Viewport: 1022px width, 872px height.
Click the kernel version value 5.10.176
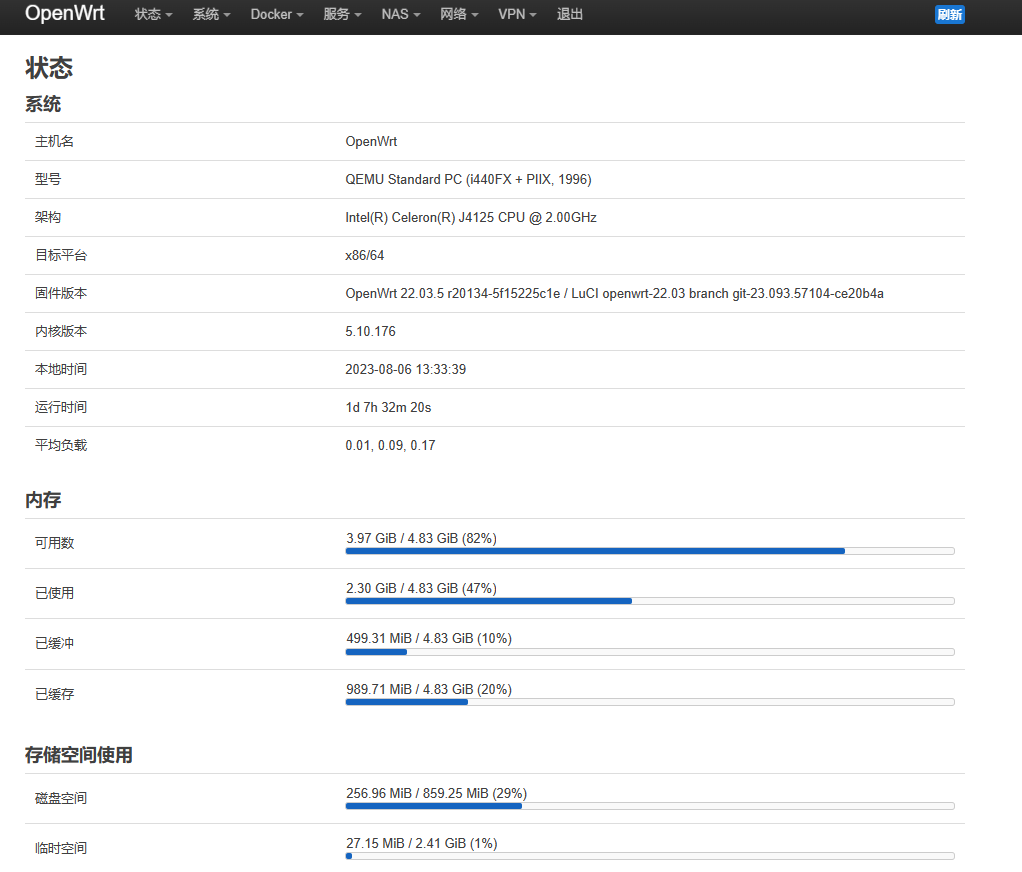click(370, 331)
